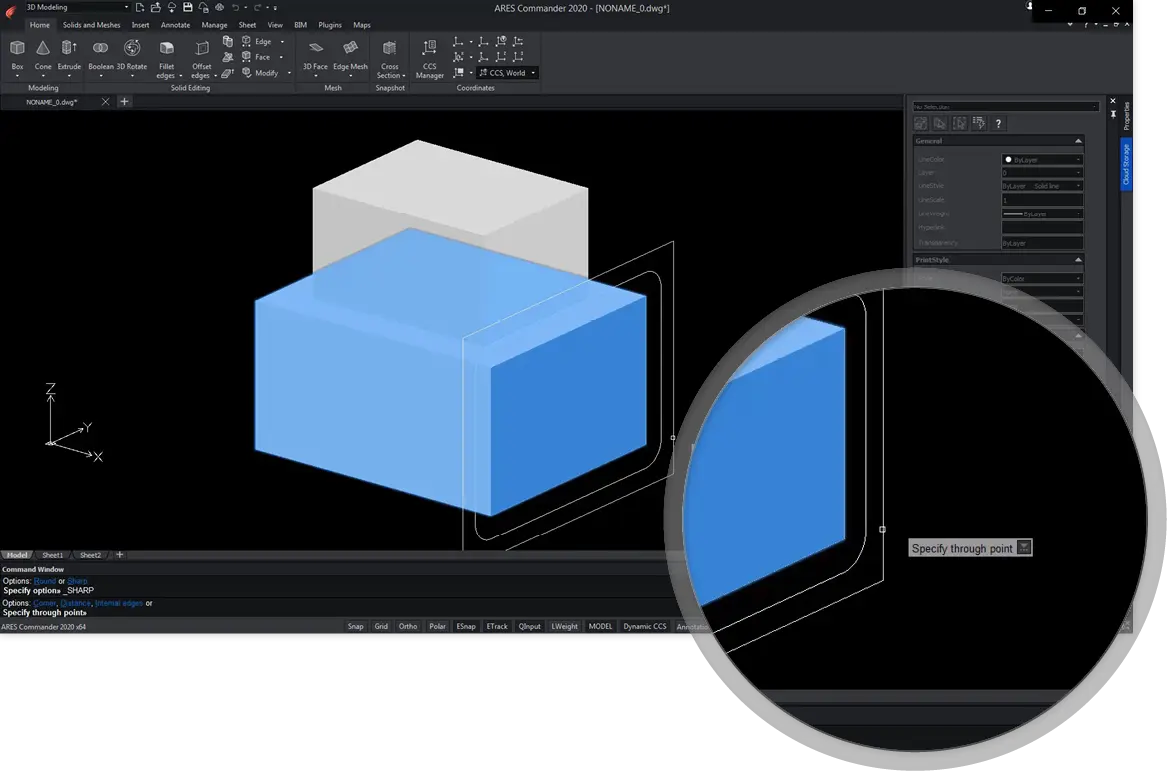The width and height of the screenshot is (1167, 771).
Task: Toggle ESnap in the status bar
Action: coord(466,627)
